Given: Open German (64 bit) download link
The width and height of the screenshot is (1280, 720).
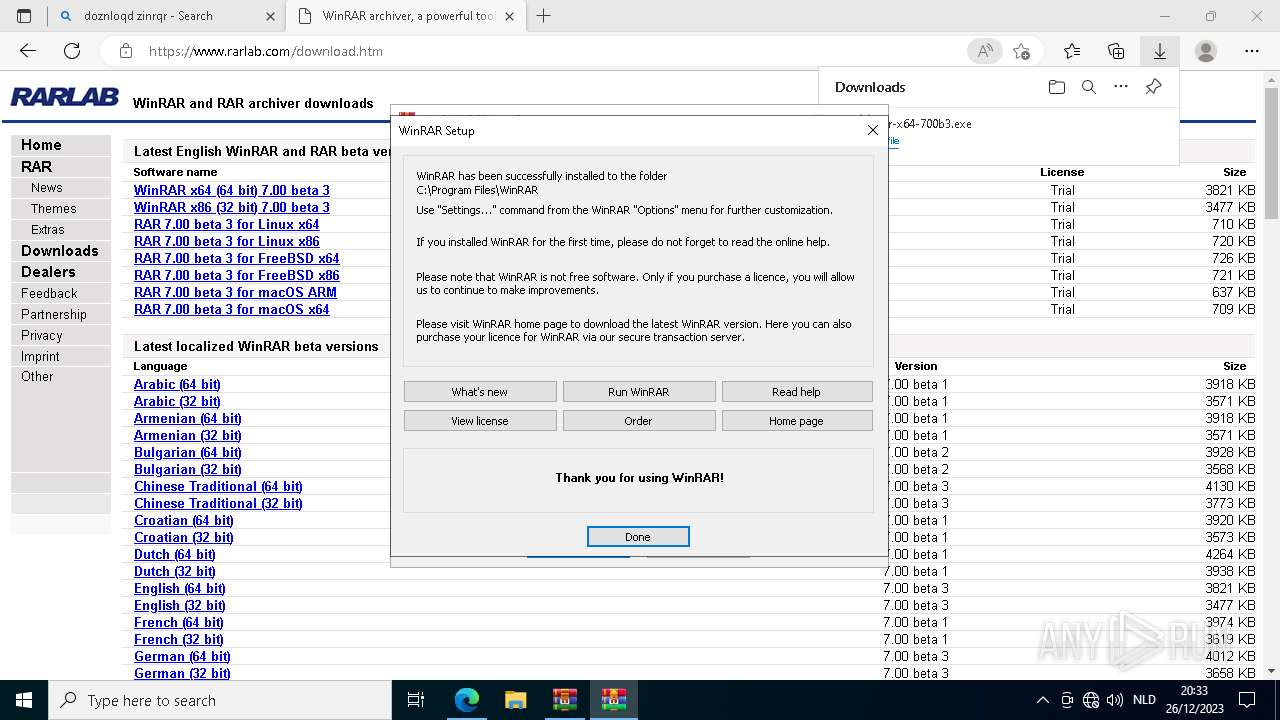Looking at the screenshot, I should point(182,656).
